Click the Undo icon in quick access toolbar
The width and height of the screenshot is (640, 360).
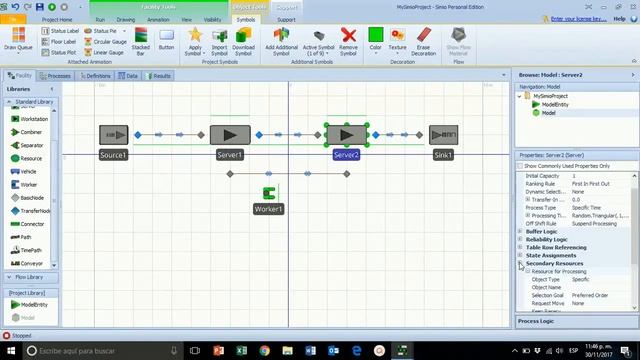[16, 7]
